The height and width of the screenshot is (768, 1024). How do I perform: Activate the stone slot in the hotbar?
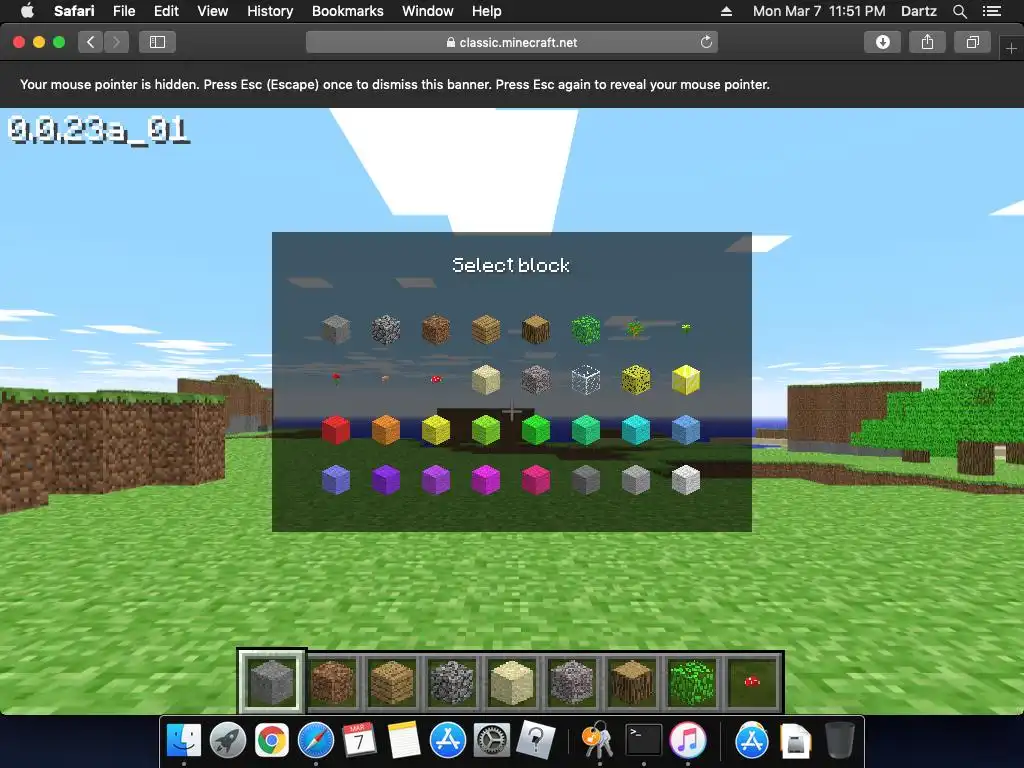tap(272, 682)
